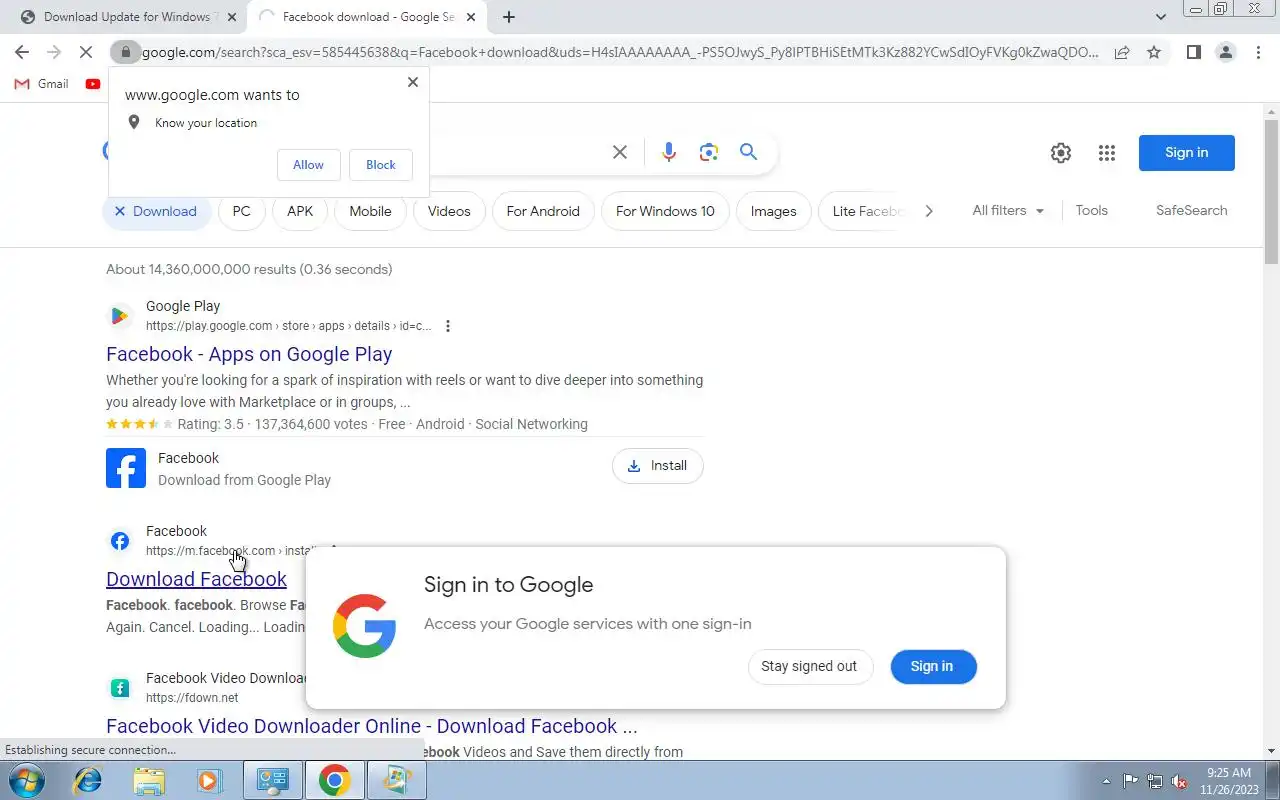Open the Download Facebook result link
This screenshot has height=800, width=1280.
(x=196, y=579)
